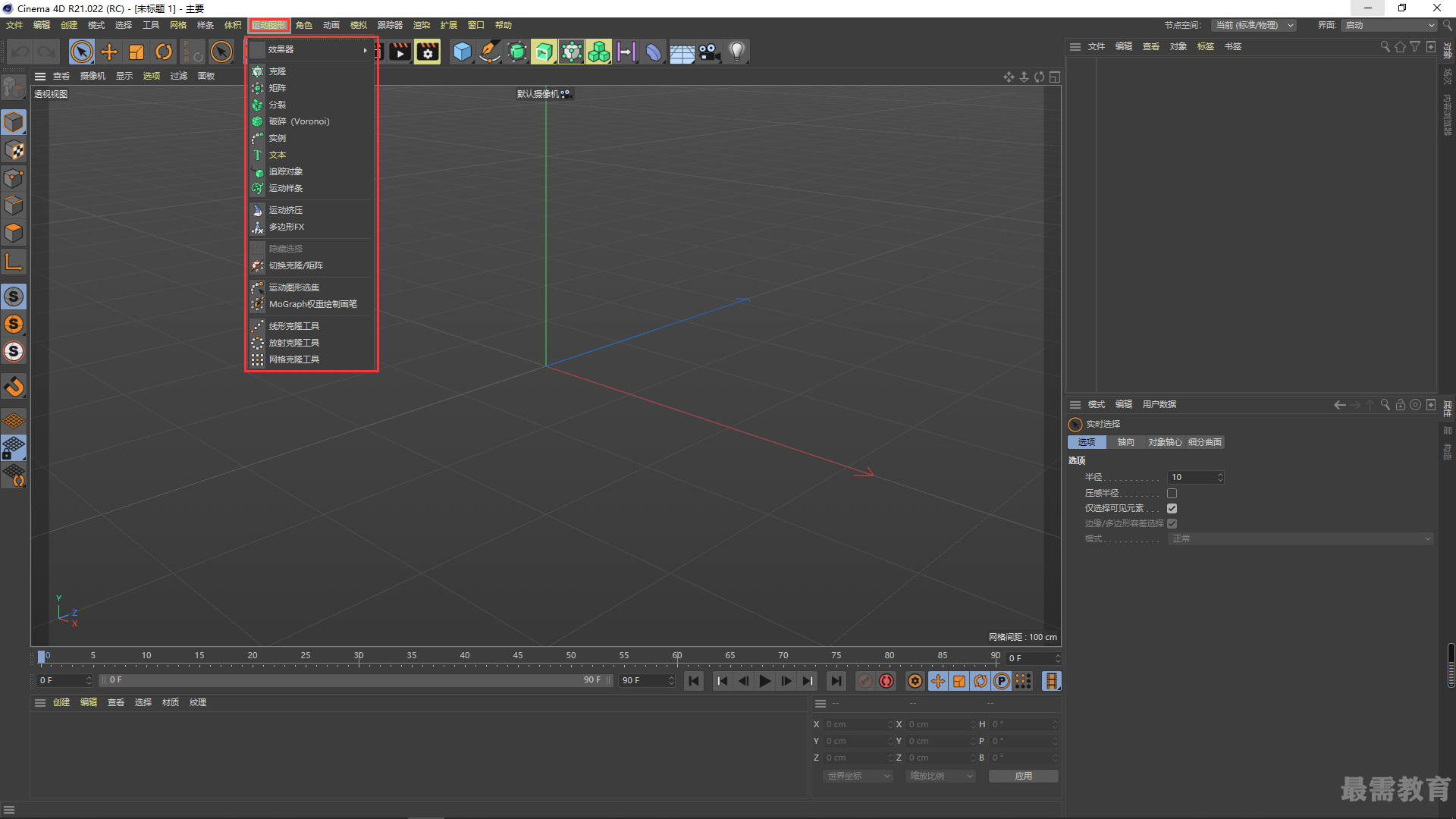Open the 缩放比例 dropdown

tap(940, 776)
